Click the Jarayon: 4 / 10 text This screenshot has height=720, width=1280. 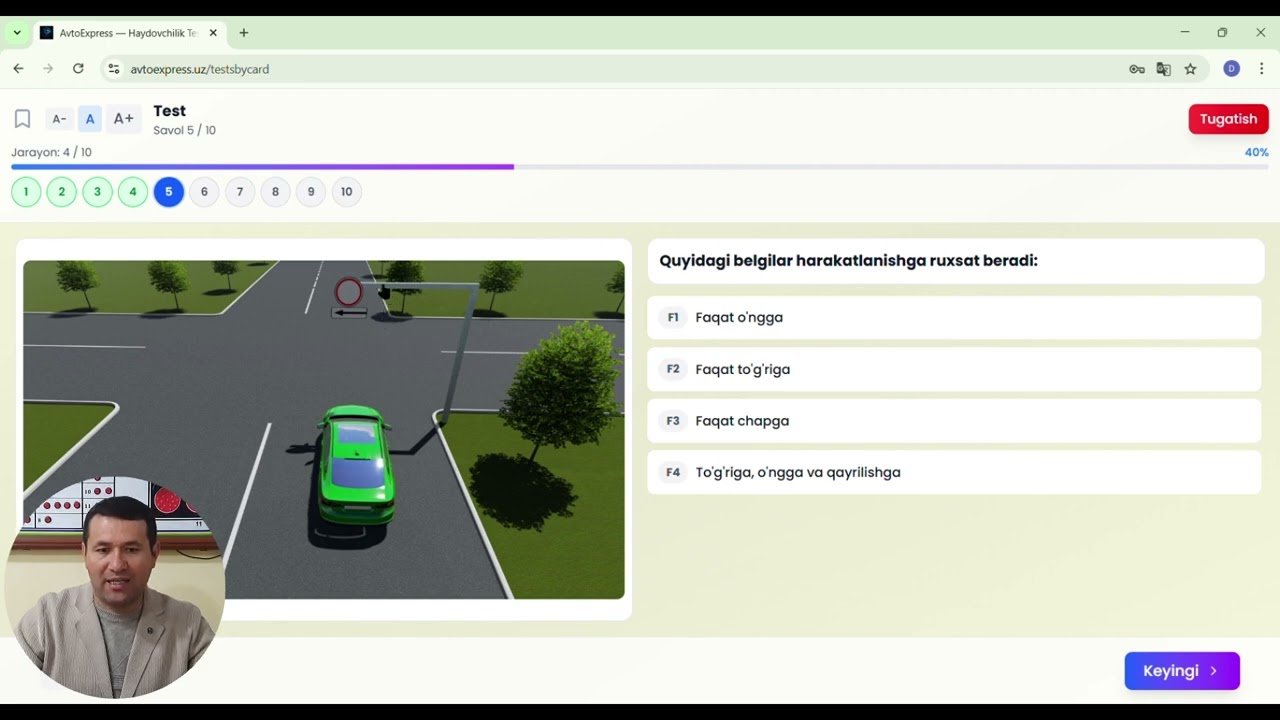coord(51,152)
